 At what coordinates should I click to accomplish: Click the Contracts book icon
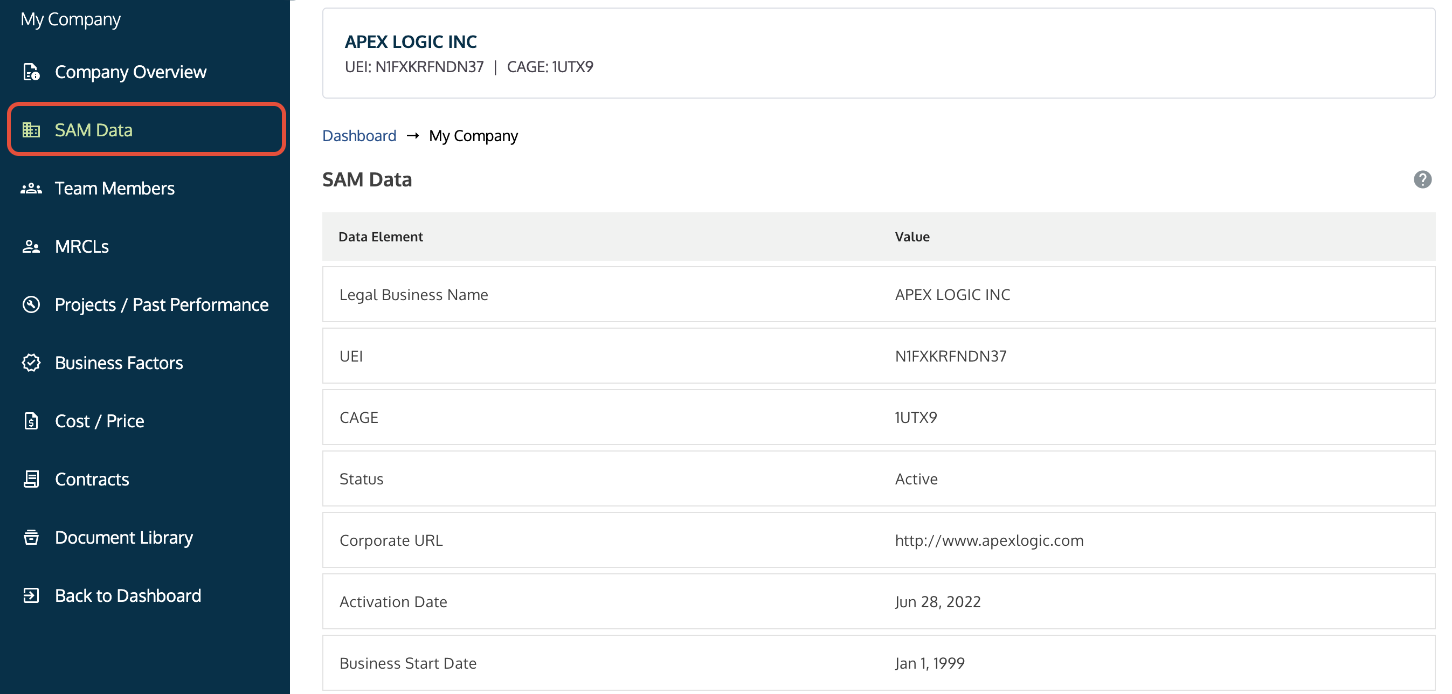point(31,479)
